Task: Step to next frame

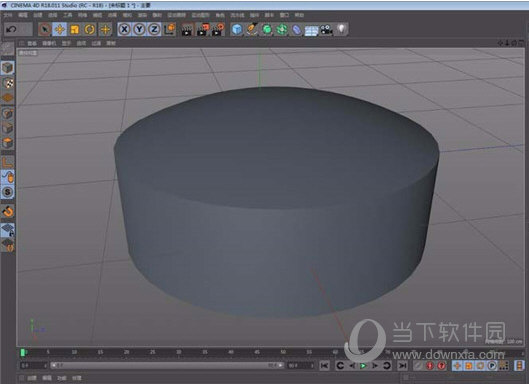Action: click(x=375, y=366)
